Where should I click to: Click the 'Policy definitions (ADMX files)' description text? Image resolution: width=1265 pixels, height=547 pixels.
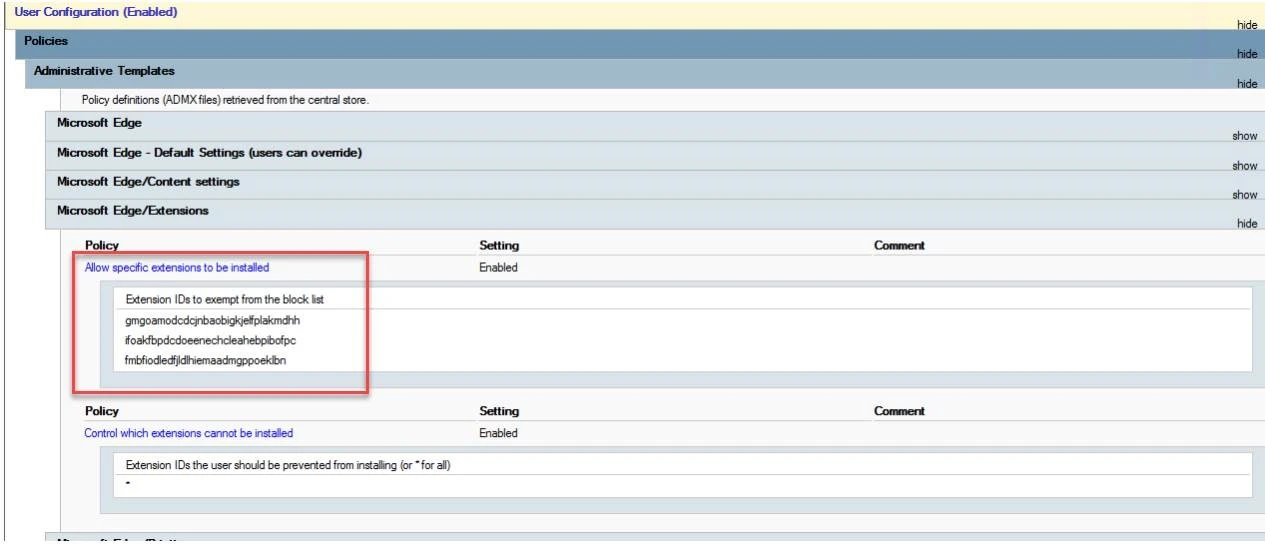[x=225, y=100]
